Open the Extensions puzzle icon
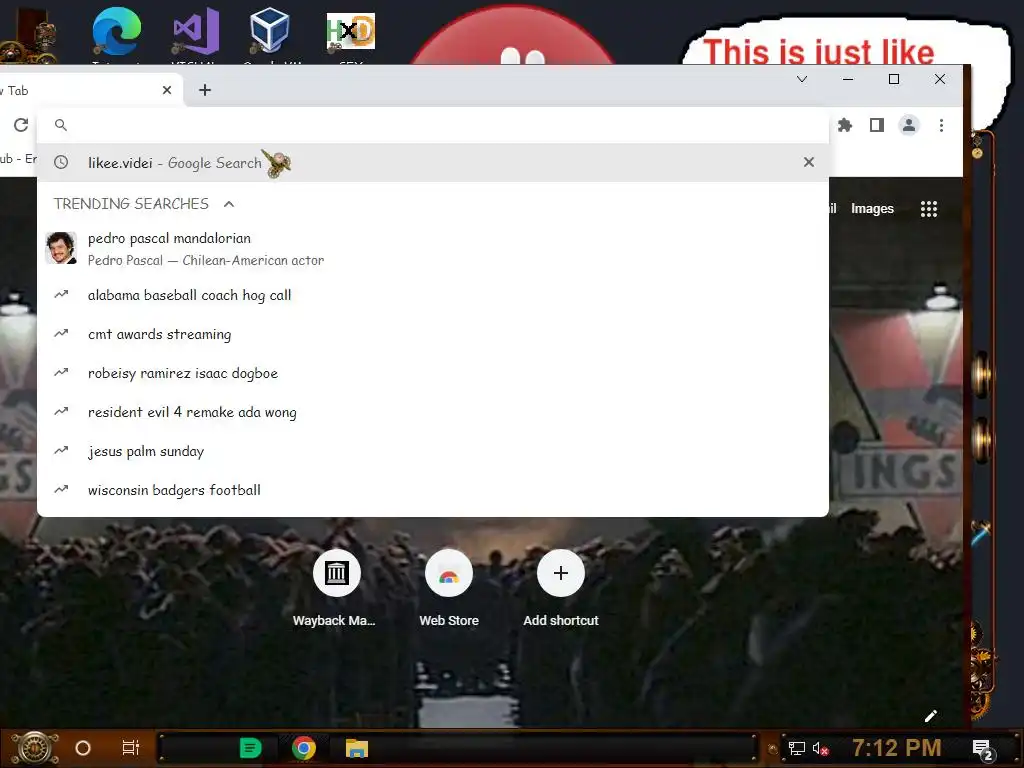 (845, 125)
